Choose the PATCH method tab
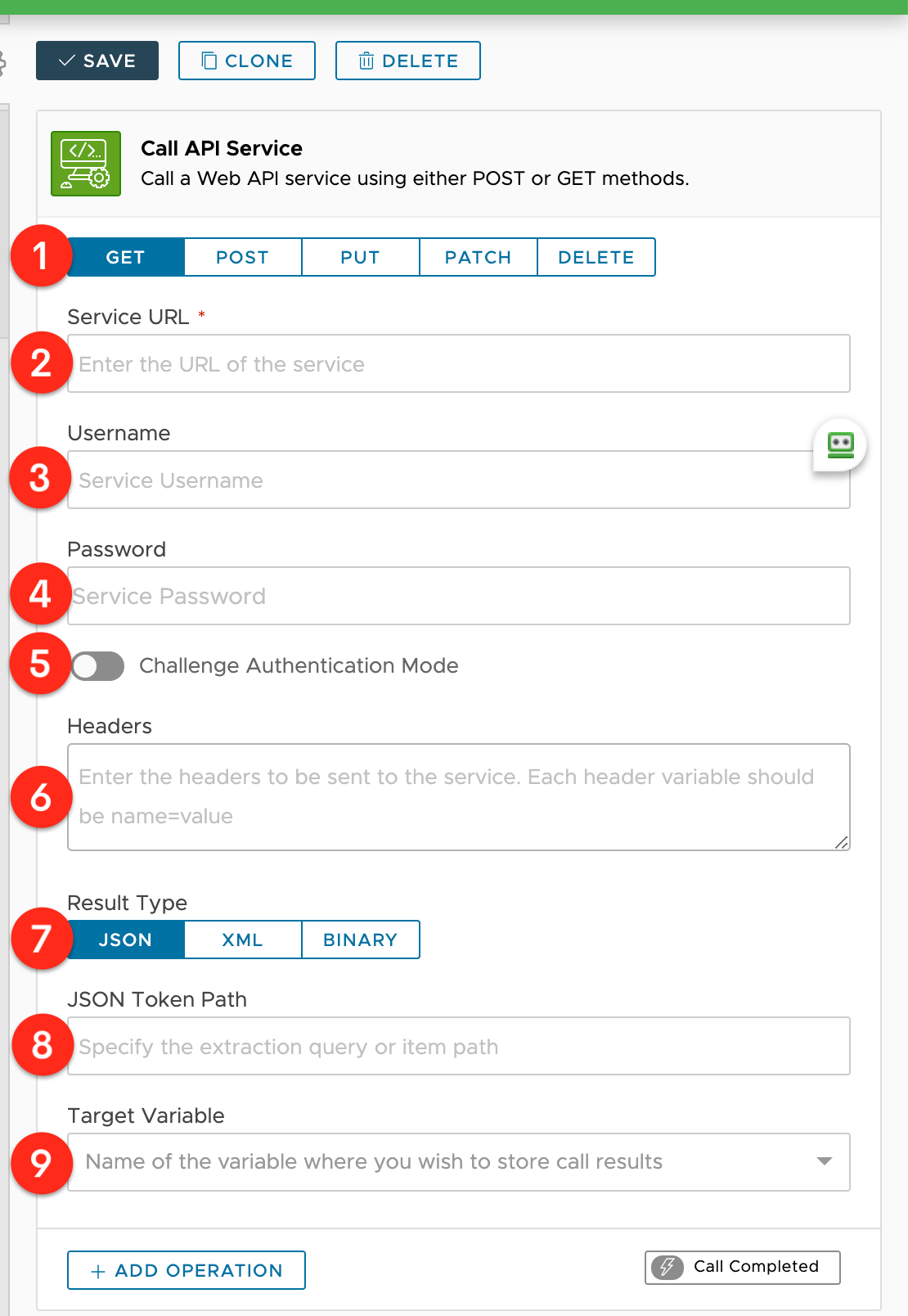Screen dimensions: 908x1316 (479, 257)
